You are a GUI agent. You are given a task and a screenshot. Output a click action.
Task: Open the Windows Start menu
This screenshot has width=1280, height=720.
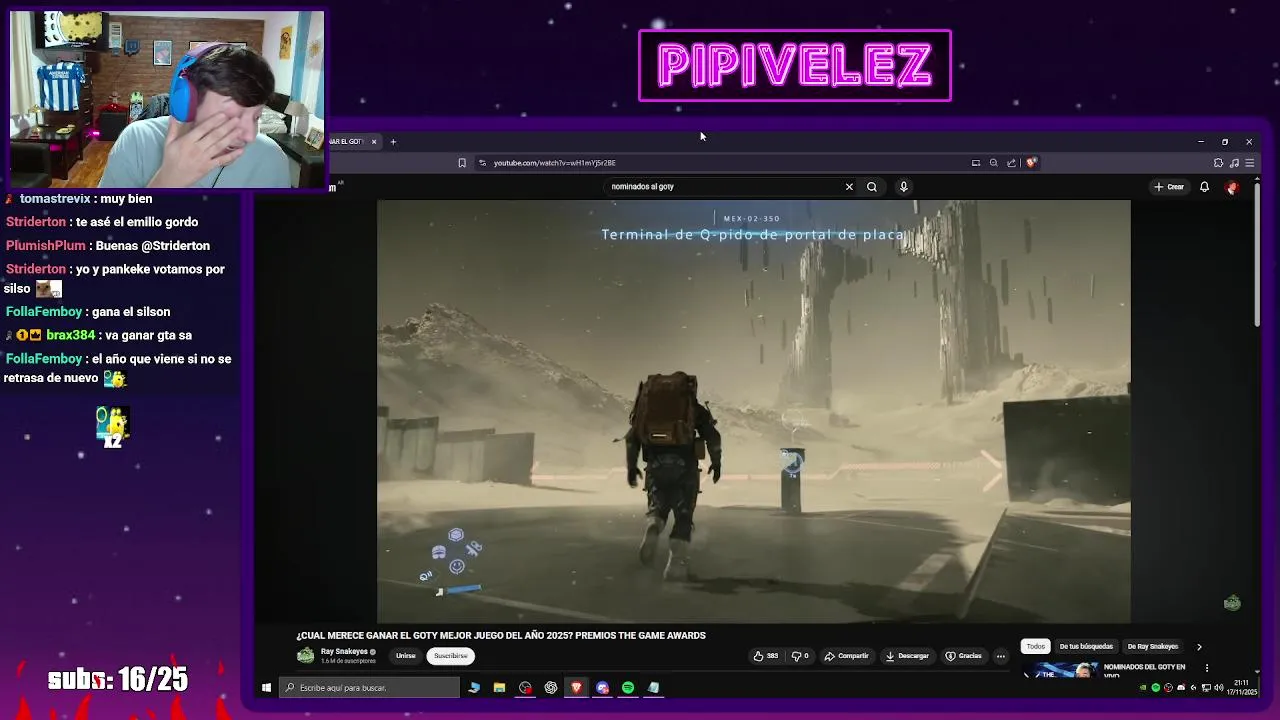tap(266, 688)
